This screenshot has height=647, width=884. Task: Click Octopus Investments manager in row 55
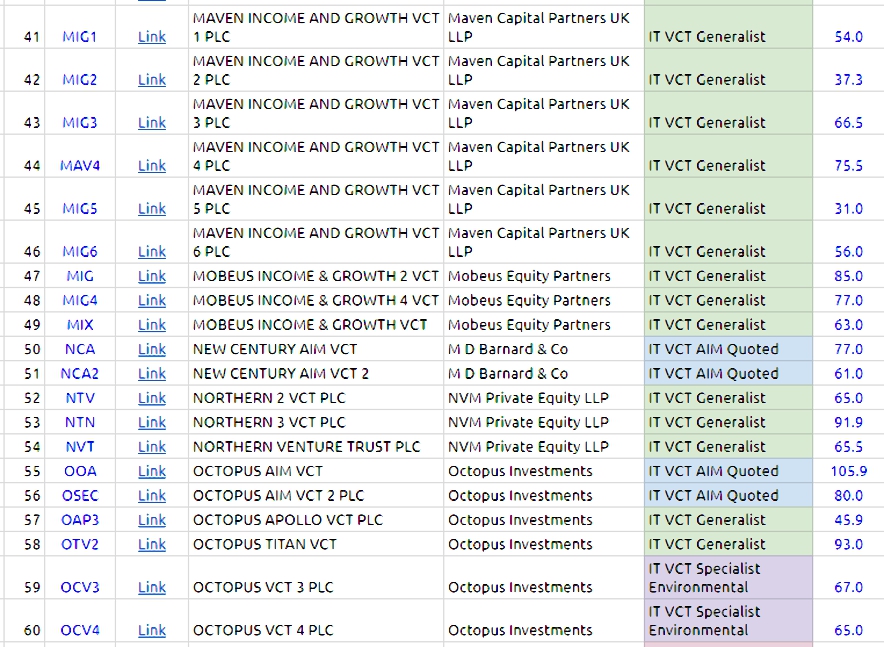pyautogui.click(x=544, y=471)
